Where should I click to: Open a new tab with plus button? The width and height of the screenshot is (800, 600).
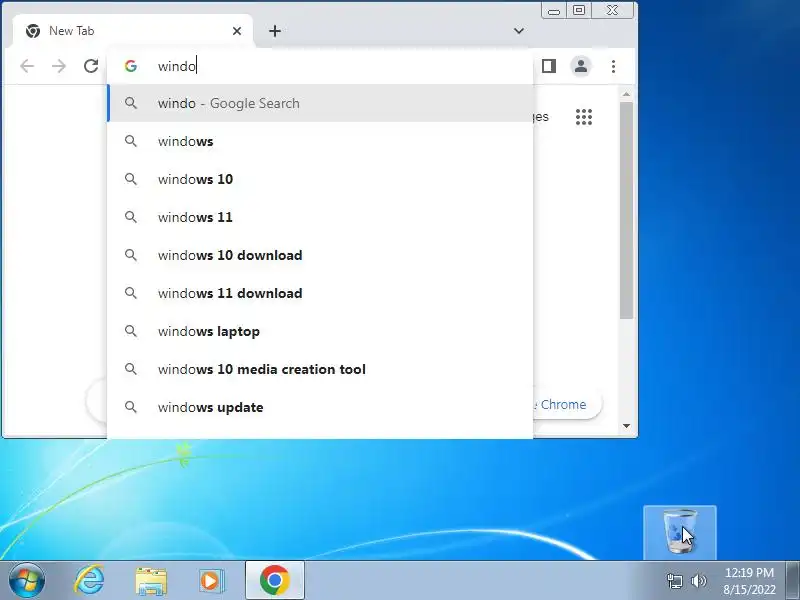(275, 31)
